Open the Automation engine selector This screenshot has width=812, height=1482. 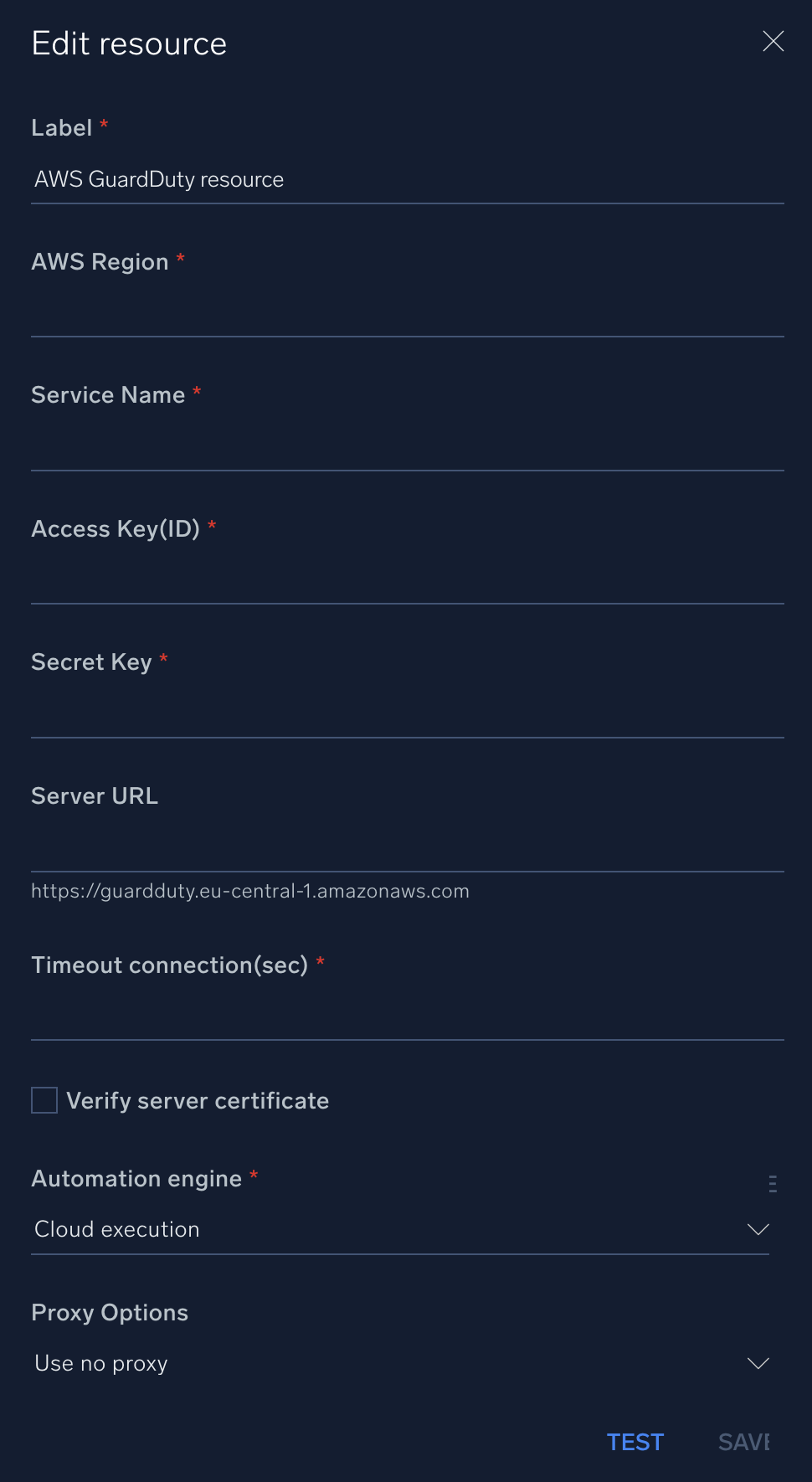coord(400,1229)
